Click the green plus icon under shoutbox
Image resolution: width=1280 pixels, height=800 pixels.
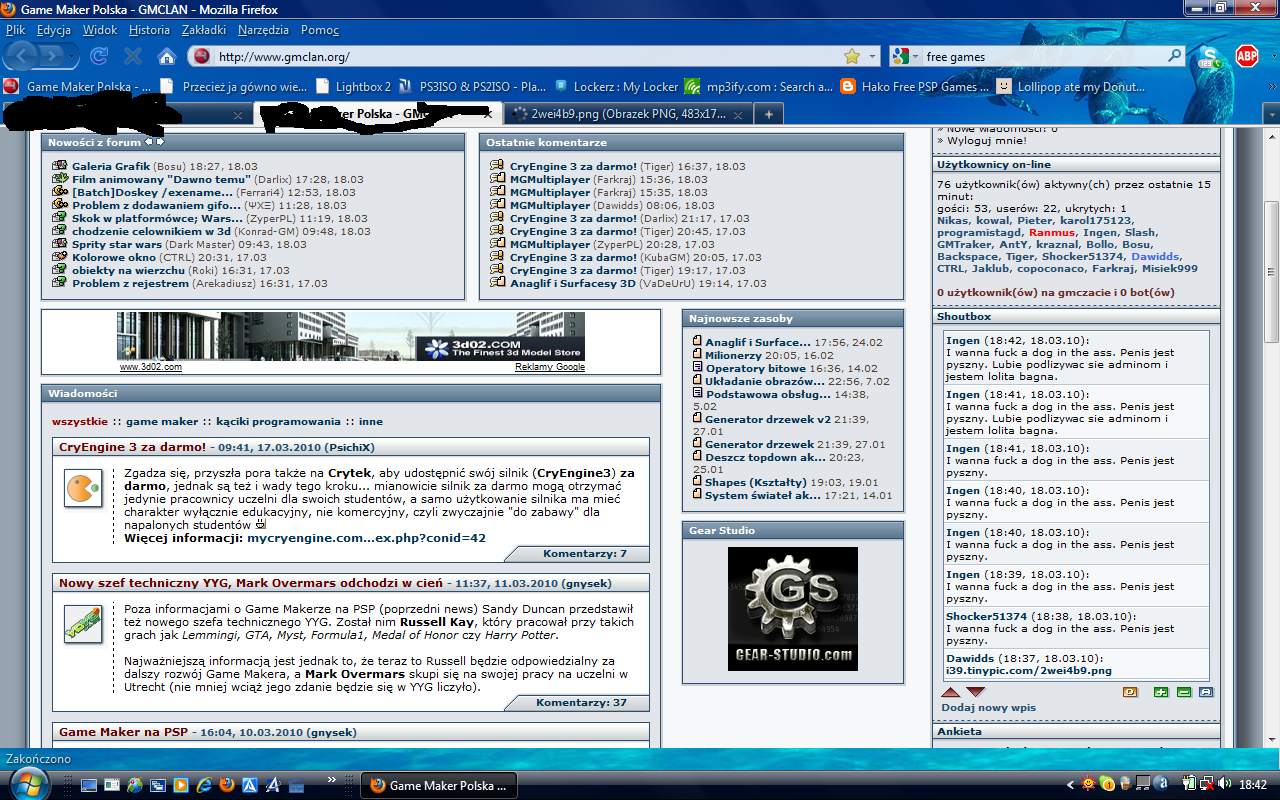pyautogui.click(x=1160, y=692)
